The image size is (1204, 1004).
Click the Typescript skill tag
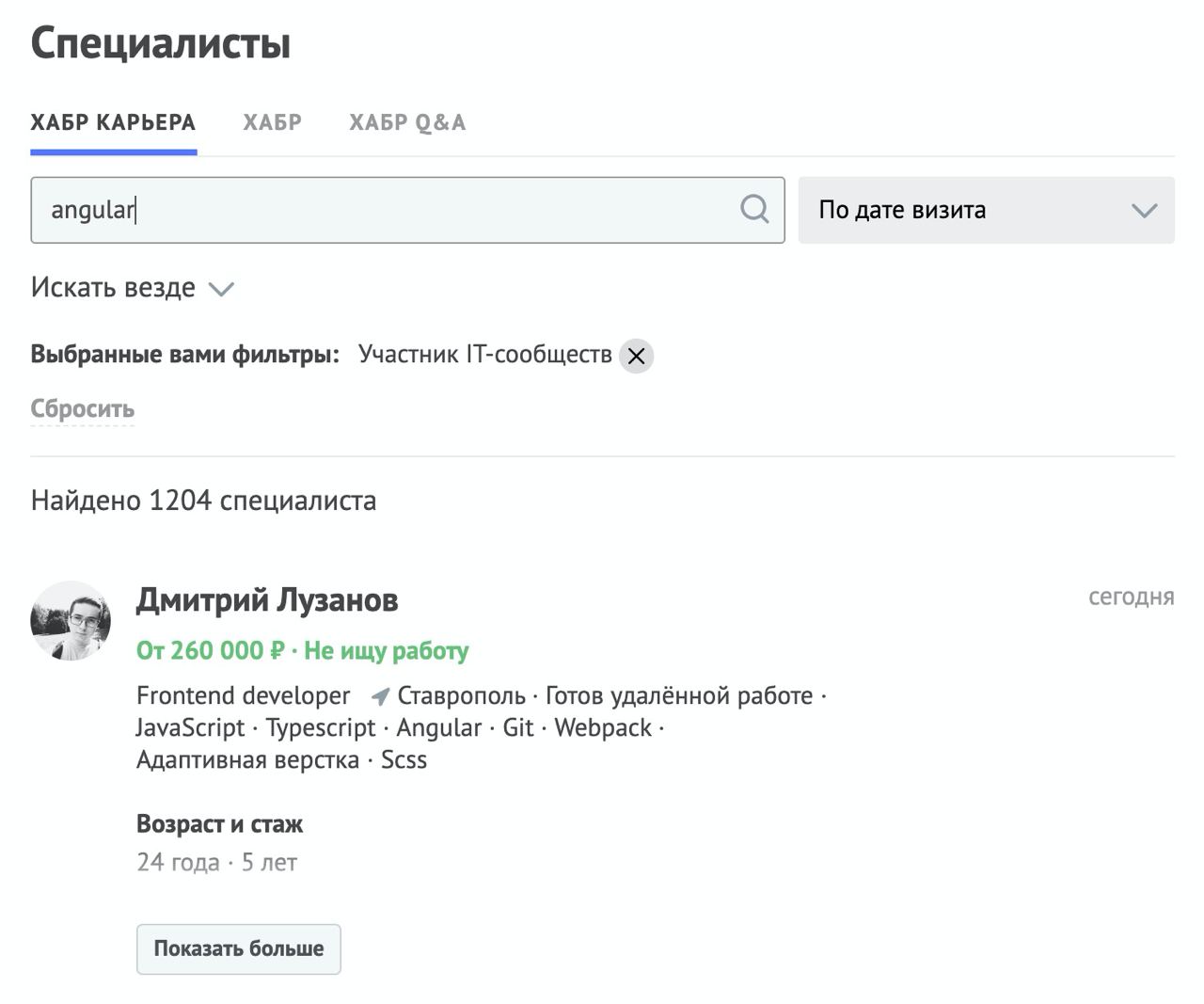321,728
